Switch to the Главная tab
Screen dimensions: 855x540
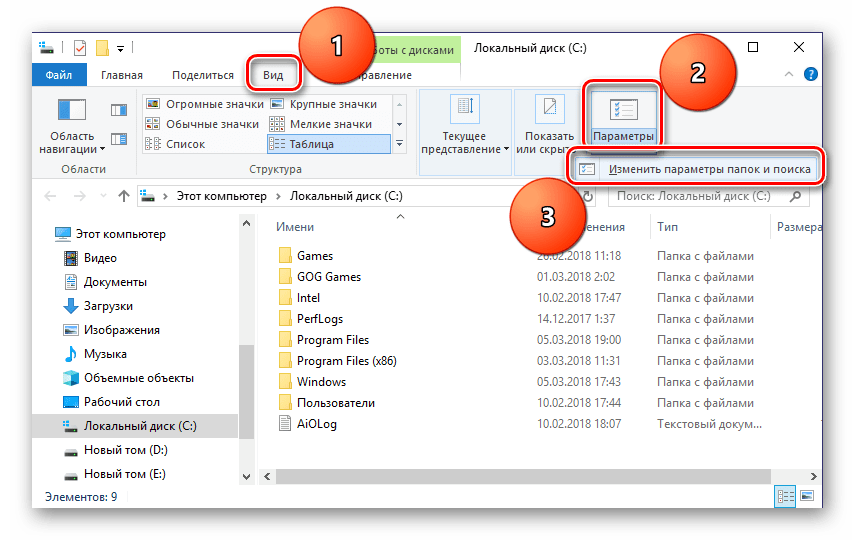(x=122, y=75)
